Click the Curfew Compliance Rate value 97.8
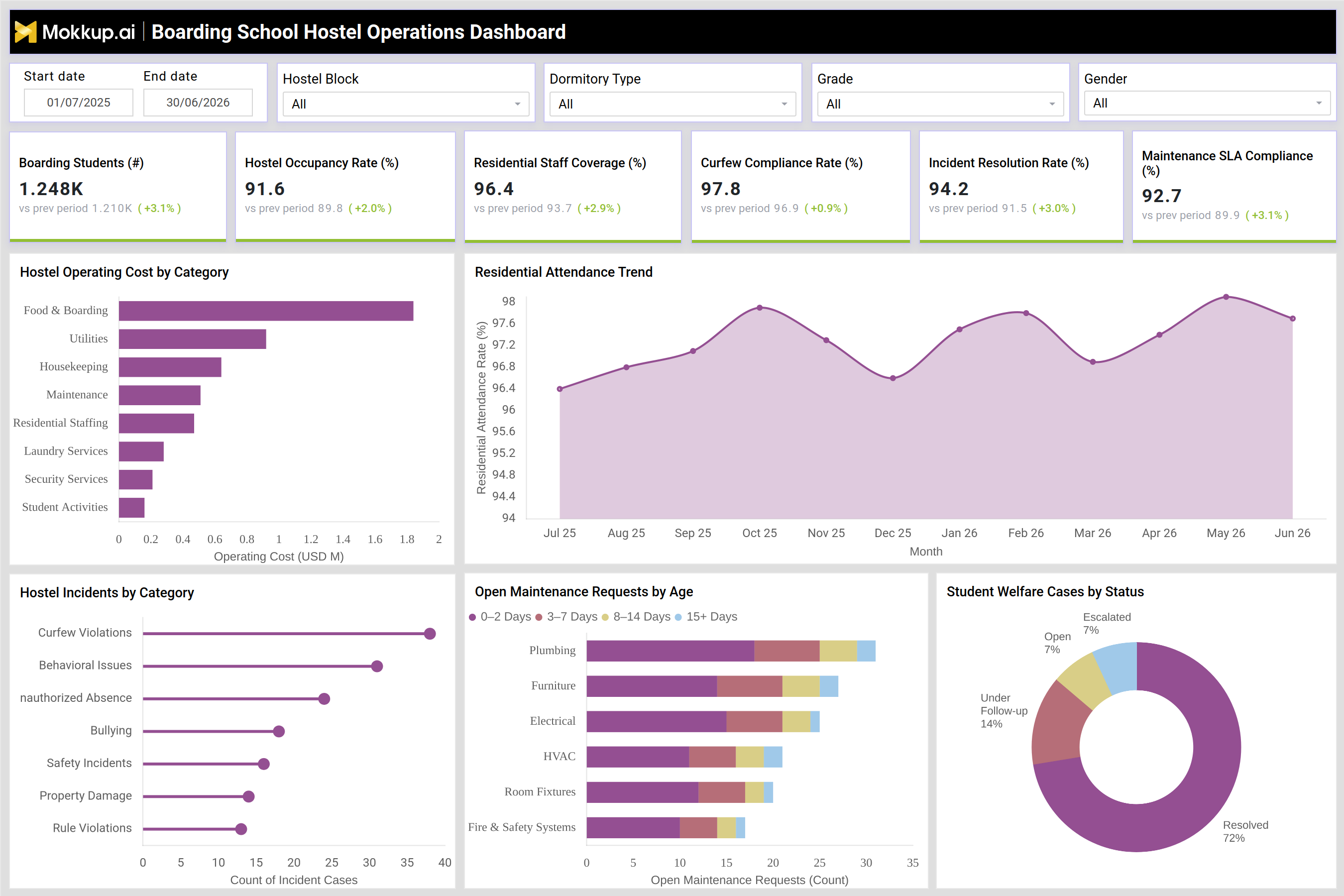This screenshot has width=1344, height=896. tap(721, 189)
